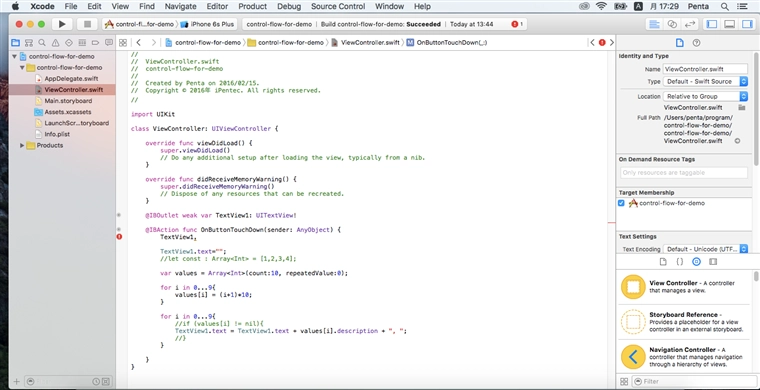Show the Media library
The width and height of the screenshot is (760, 390).
[712, 262]
